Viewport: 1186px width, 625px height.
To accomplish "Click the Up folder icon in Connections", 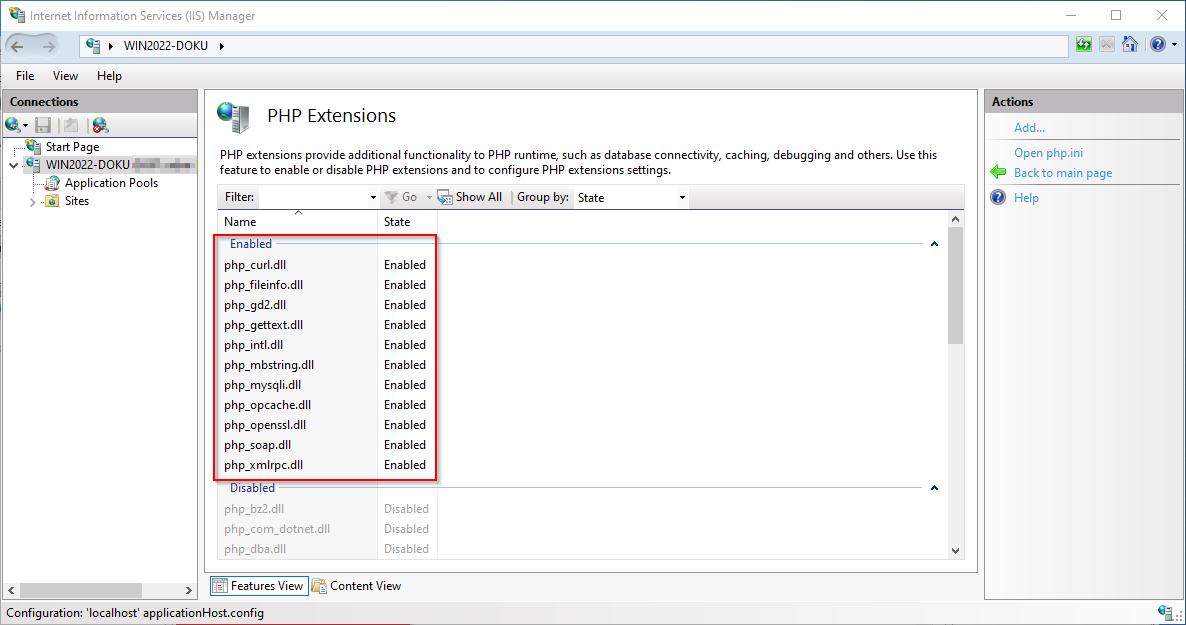I will coord(71,125).
